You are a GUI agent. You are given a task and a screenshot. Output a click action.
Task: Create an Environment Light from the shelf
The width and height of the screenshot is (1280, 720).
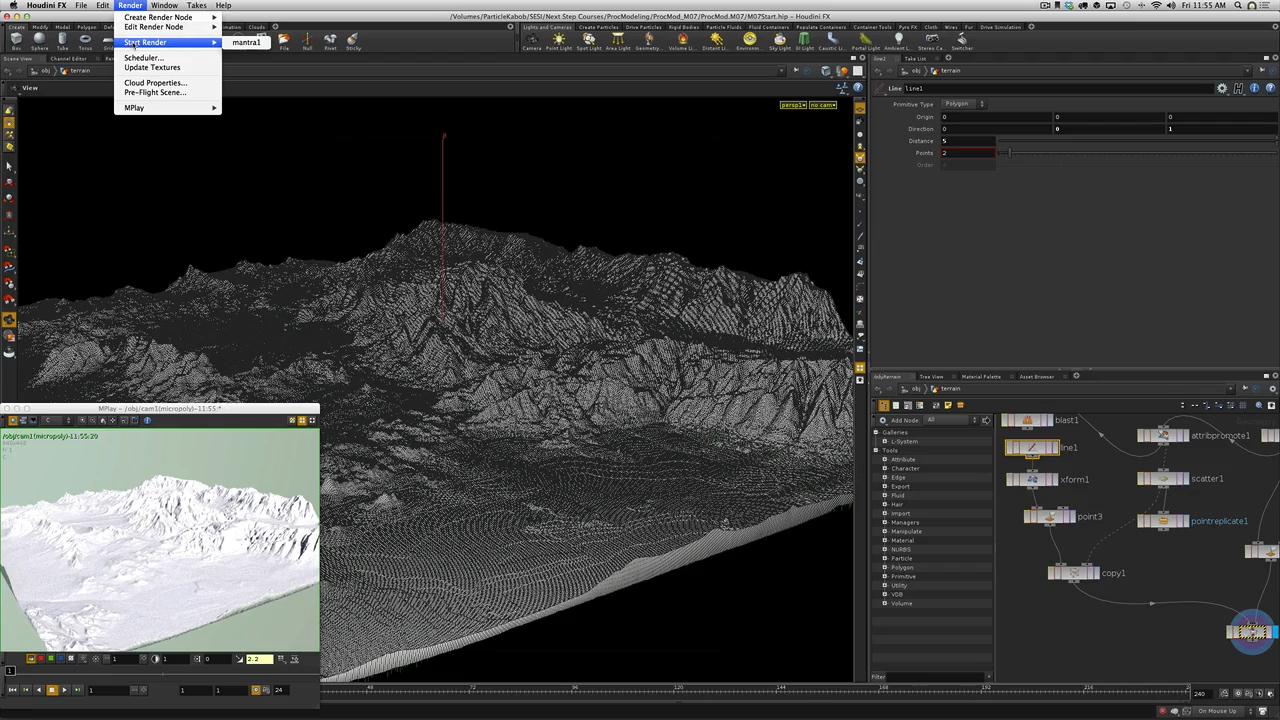[748, 41]
